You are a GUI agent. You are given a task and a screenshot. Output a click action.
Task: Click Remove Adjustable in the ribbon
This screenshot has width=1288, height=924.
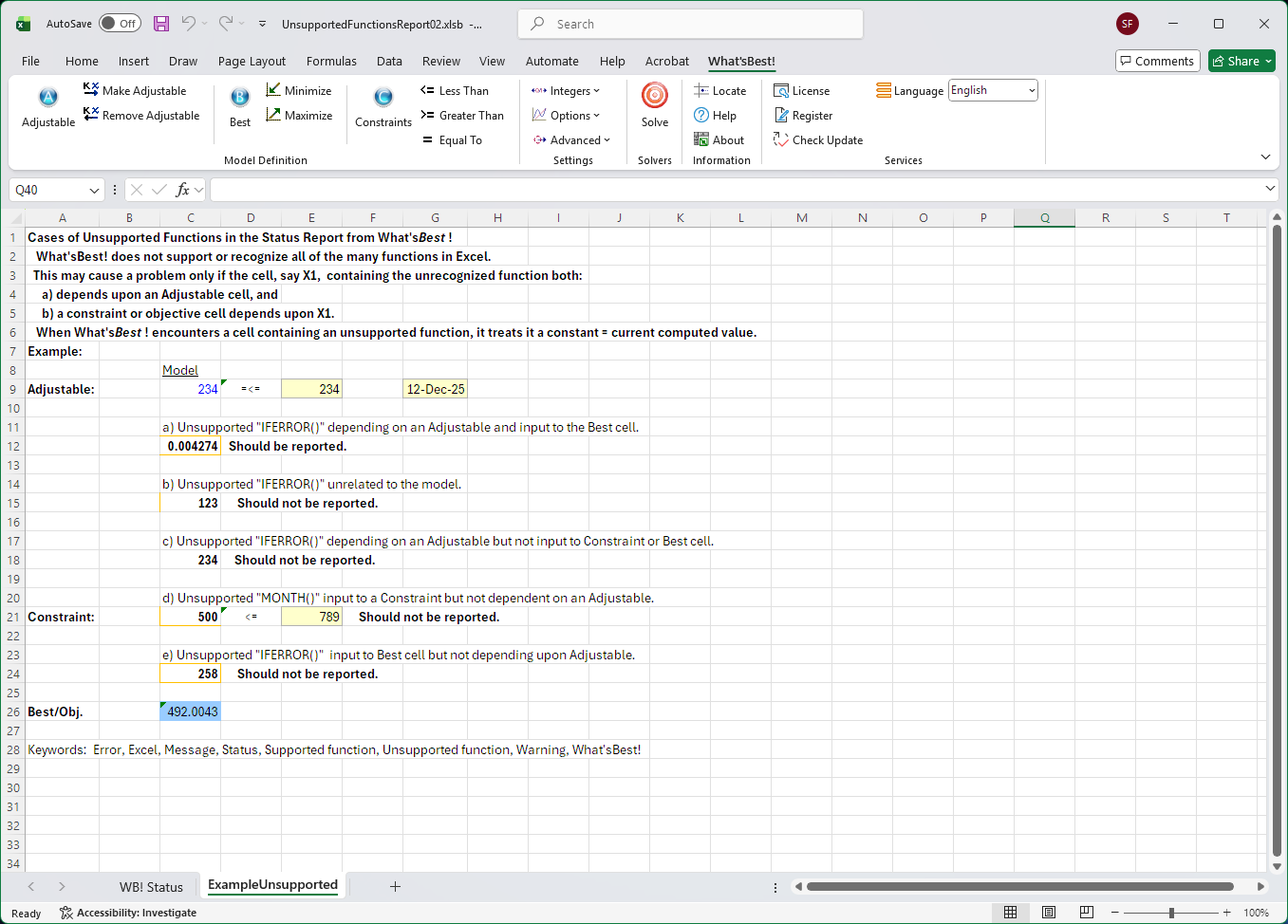[x=141, y=116]
